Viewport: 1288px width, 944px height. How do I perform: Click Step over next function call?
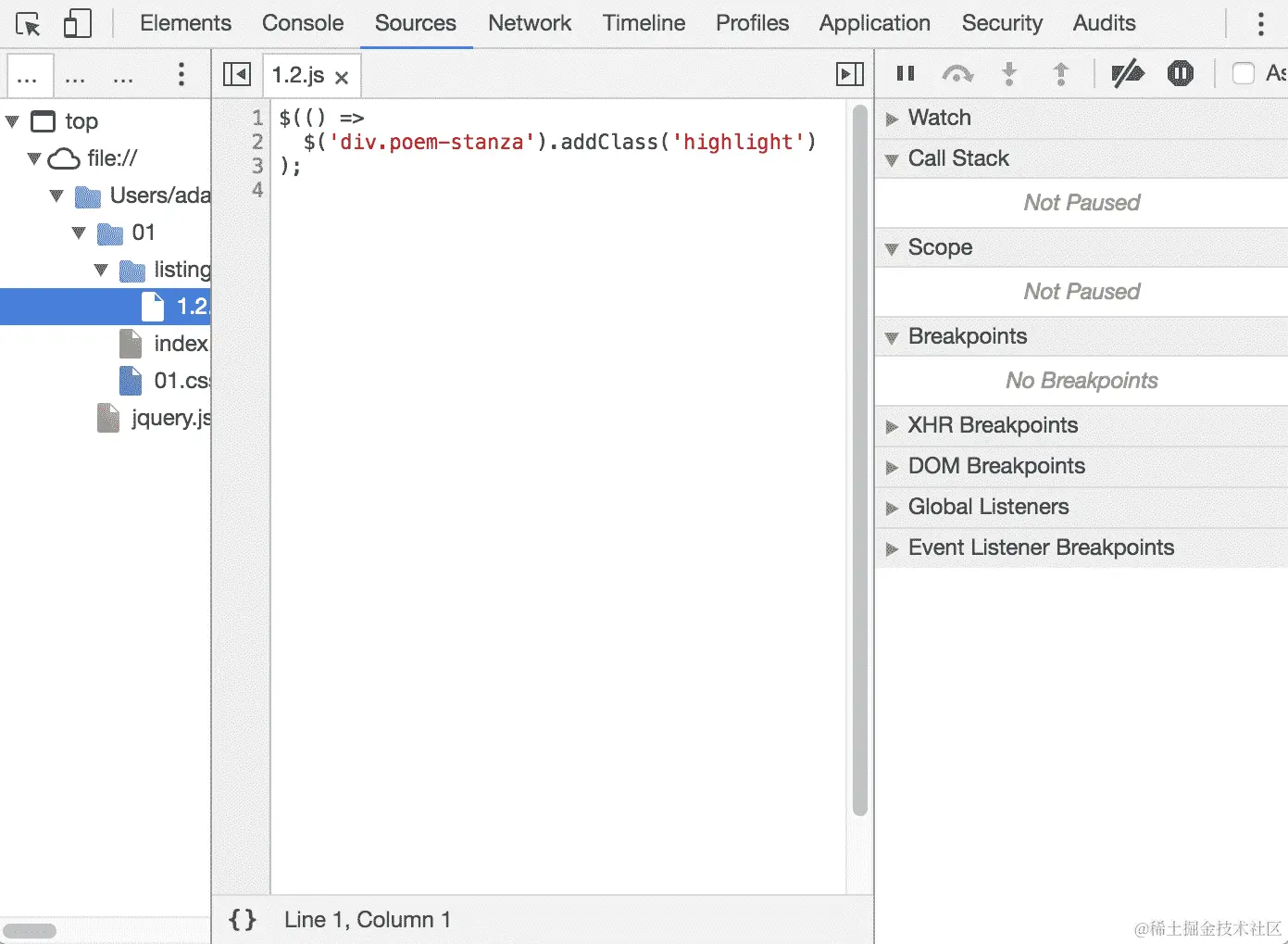pyautogui.click(x=957, y=73)
